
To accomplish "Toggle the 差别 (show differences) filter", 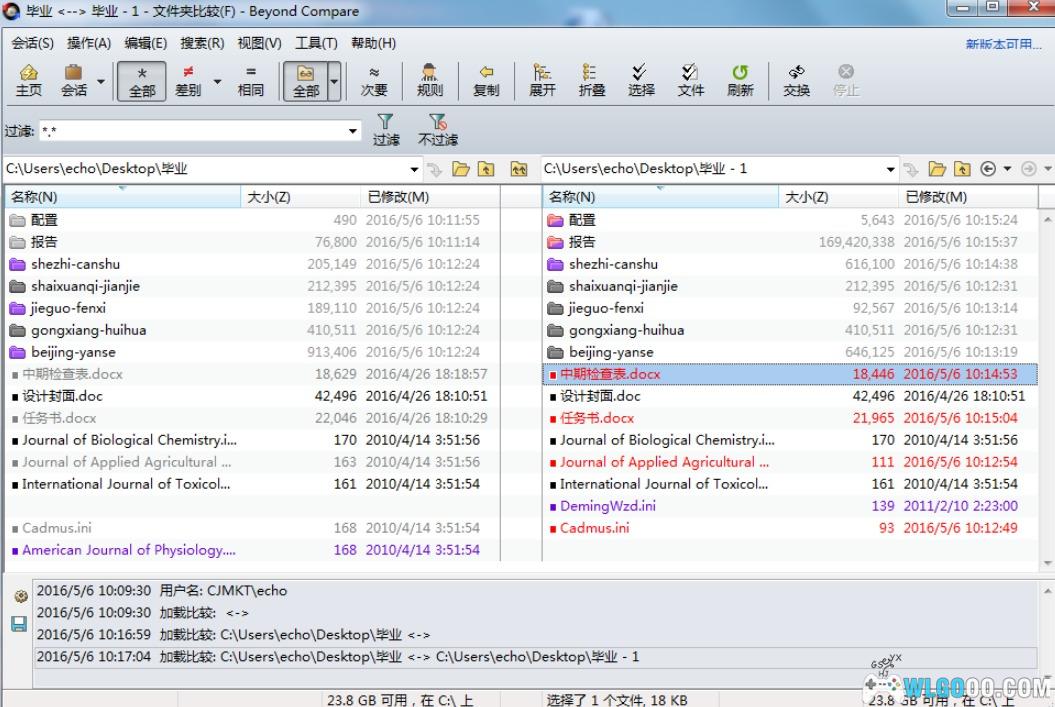I will click(188, 80).
